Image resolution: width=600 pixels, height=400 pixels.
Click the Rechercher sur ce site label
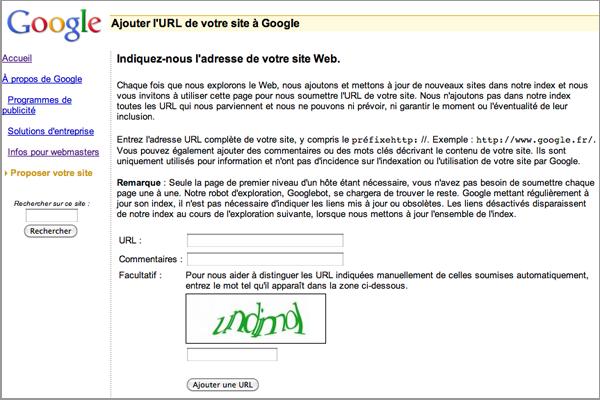(x=52, y=204)
